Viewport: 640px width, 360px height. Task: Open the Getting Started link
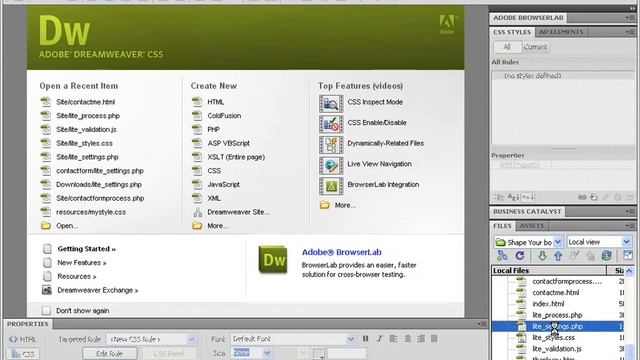click(86, 249)
